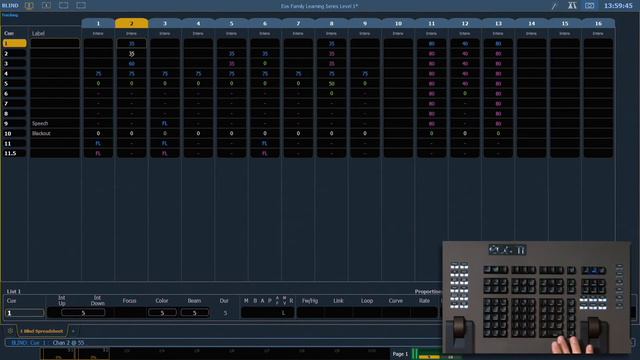Click channel 2 level 60 in cue 3
This screenshot has height=360, width=640.
tap(131, 64)
